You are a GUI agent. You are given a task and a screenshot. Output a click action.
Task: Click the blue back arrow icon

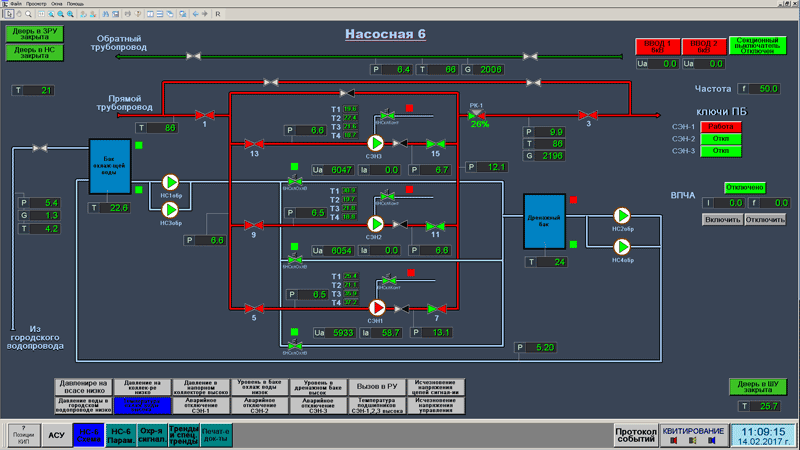tap(195, 14)
